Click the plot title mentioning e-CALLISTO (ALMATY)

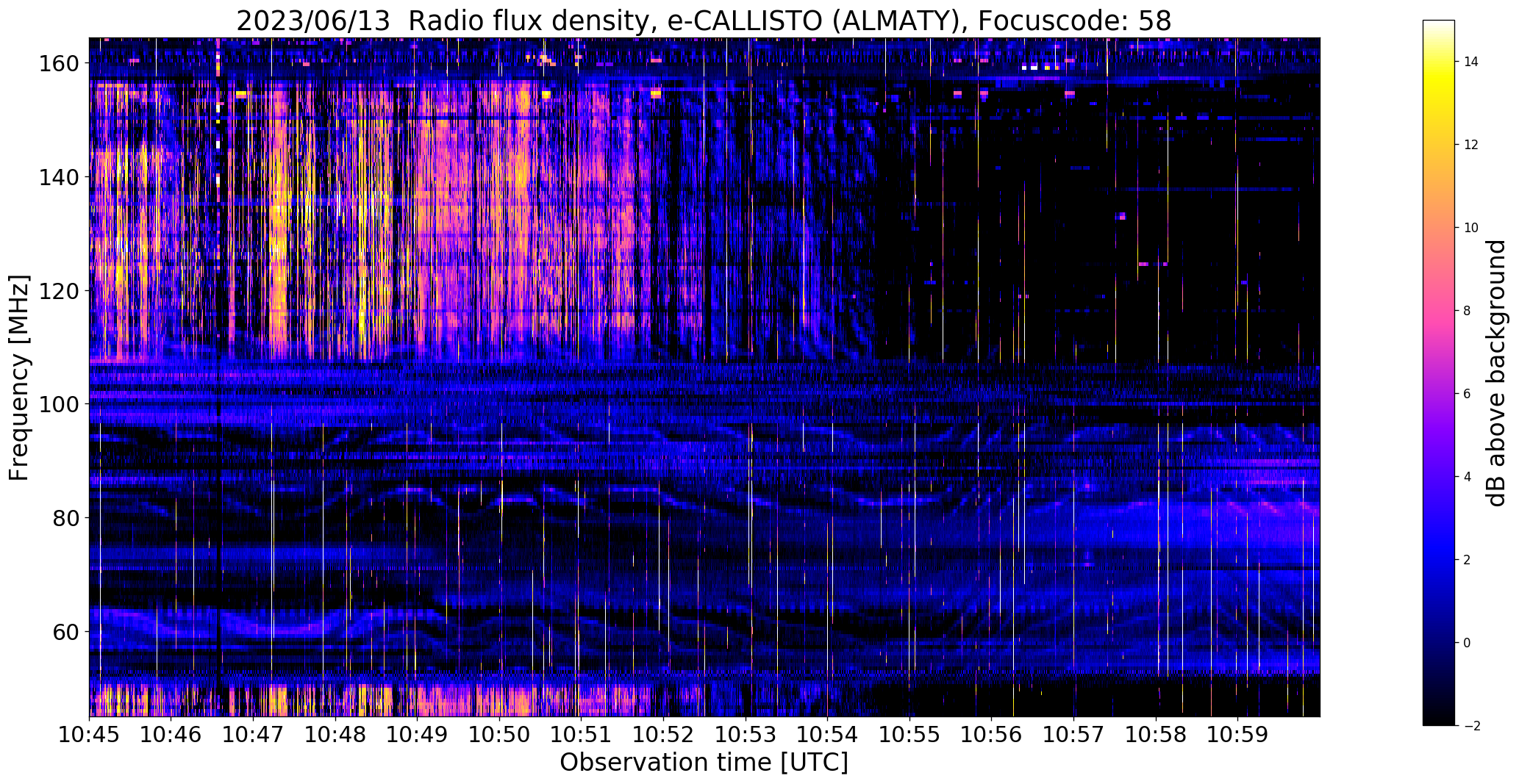point(704,21)
